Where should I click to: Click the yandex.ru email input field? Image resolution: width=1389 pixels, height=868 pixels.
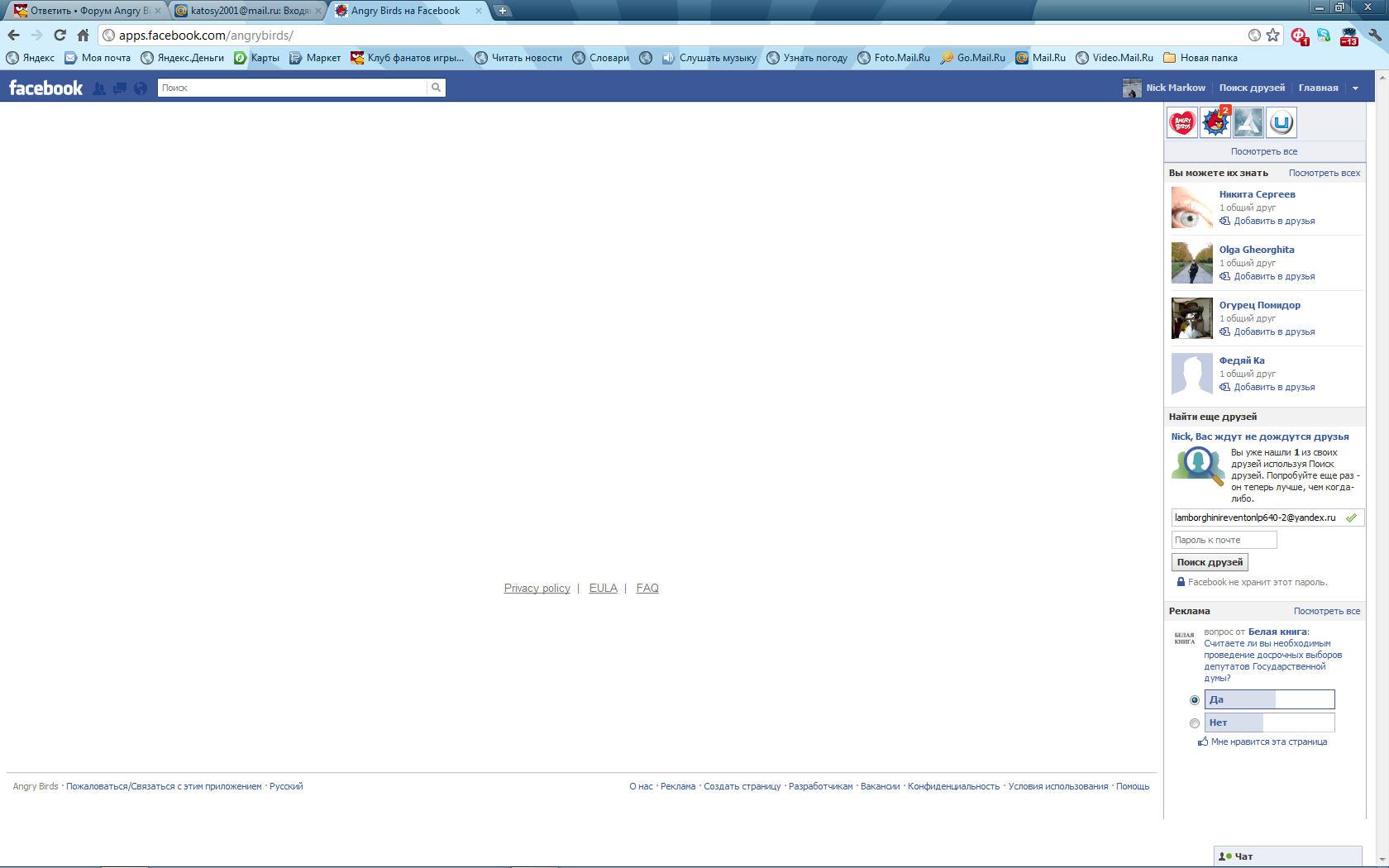coord(1267,517)
